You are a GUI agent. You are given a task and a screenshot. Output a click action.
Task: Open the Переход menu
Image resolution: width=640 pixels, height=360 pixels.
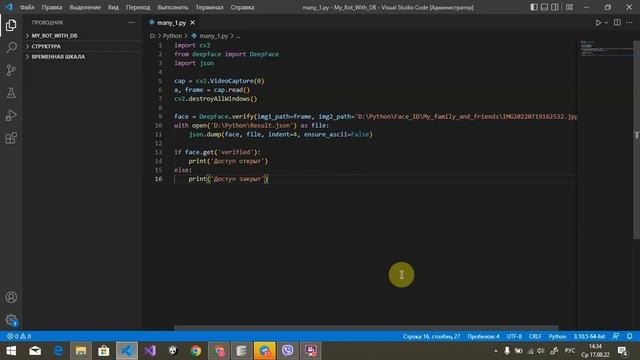point(138,7)
